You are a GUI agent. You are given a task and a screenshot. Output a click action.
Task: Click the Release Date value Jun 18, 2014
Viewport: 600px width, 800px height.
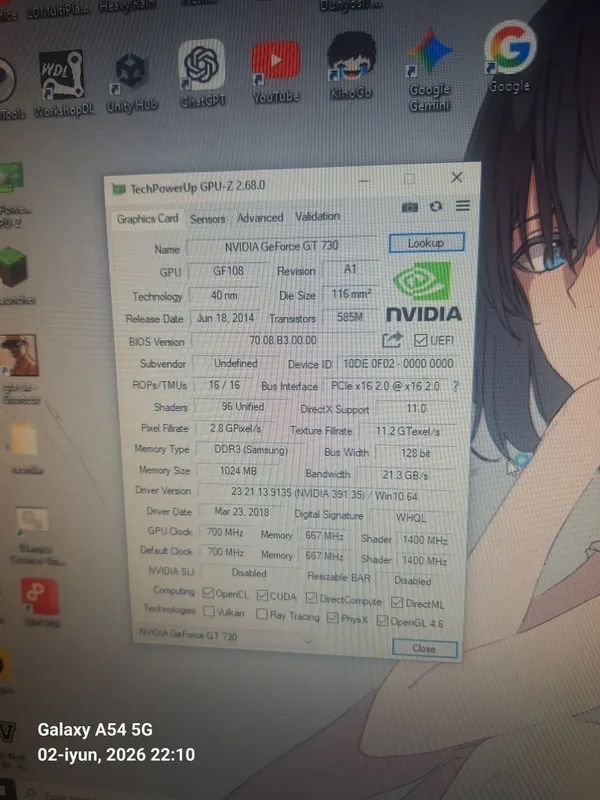click(225, 318)
